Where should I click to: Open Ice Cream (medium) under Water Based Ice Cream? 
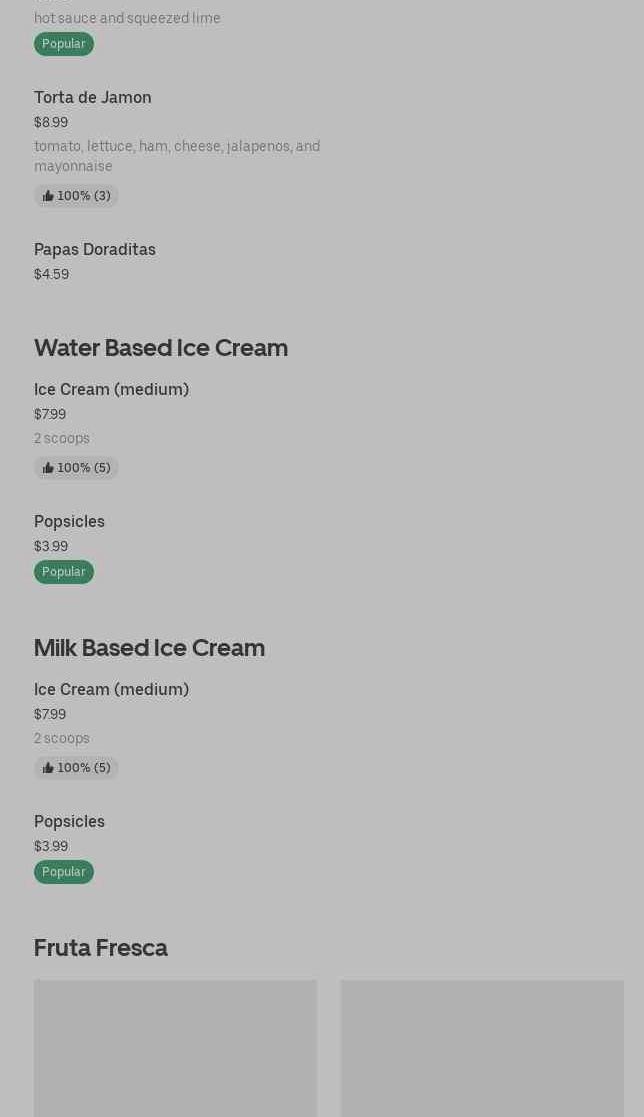pos(111,389)
